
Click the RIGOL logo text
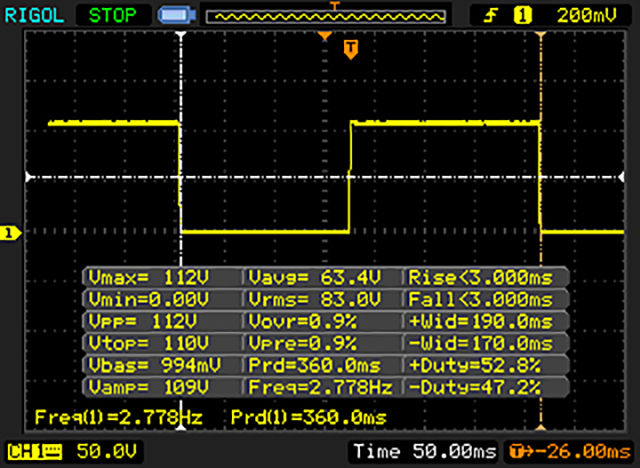point(34,16)
